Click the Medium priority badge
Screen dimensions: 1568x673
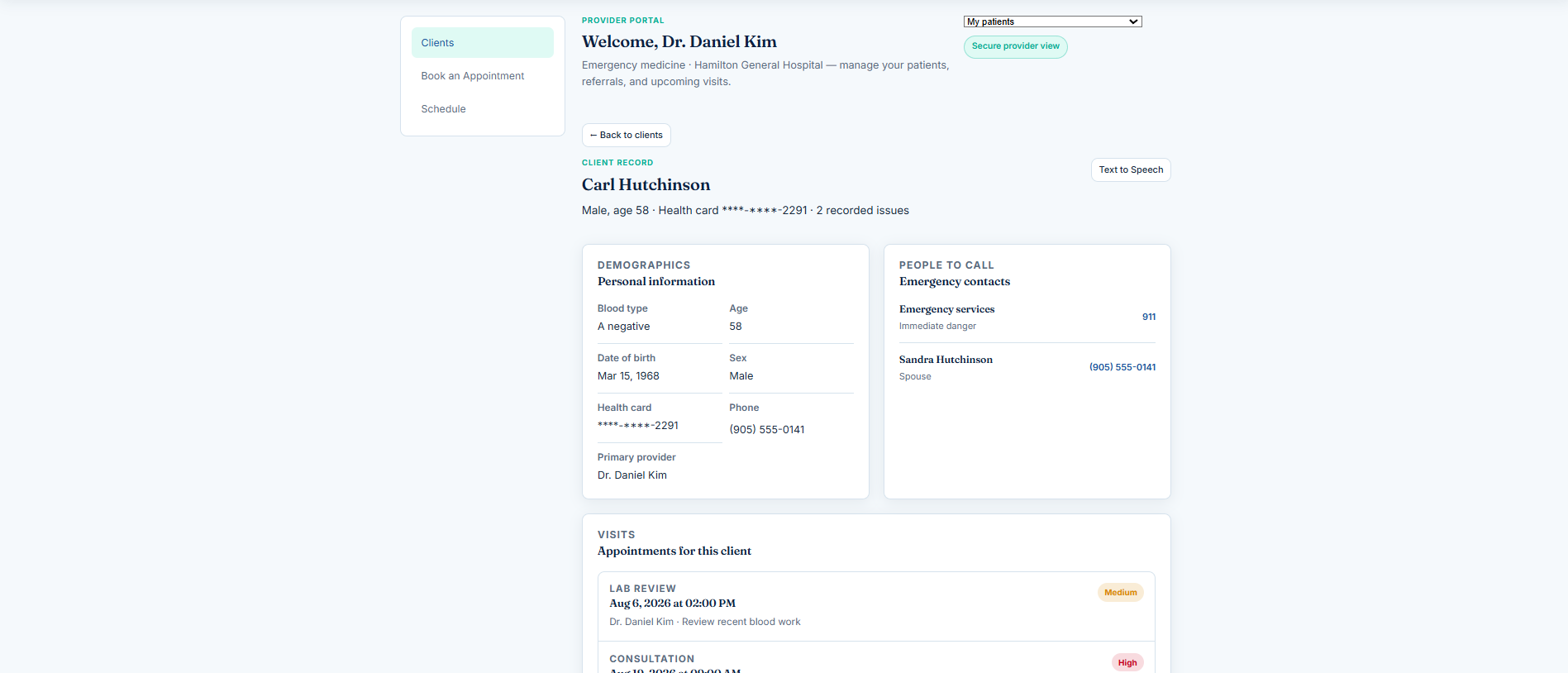[x=1121, y=593]
